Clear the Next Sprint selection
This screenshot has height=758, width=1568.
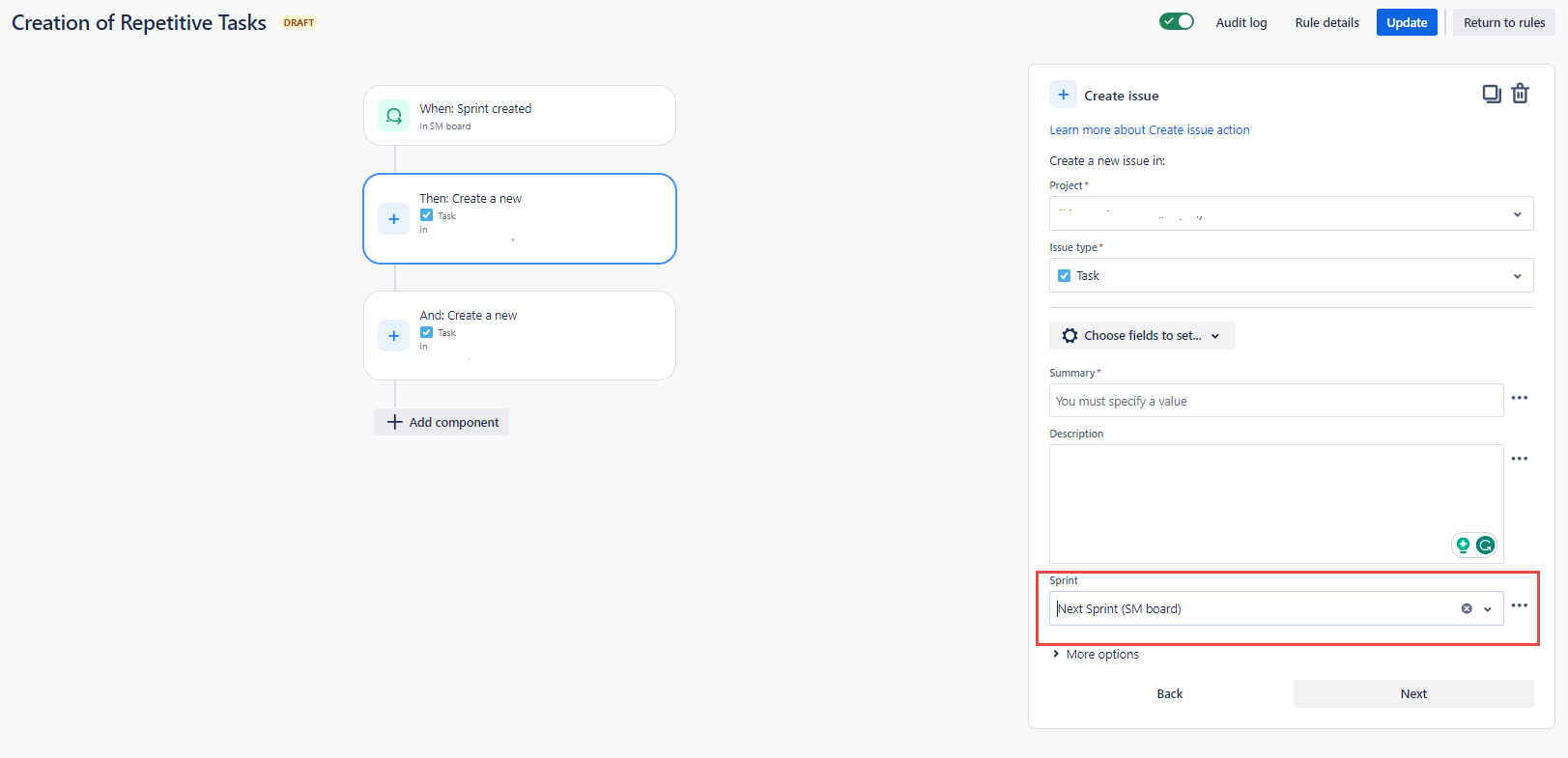(1467, 608)
